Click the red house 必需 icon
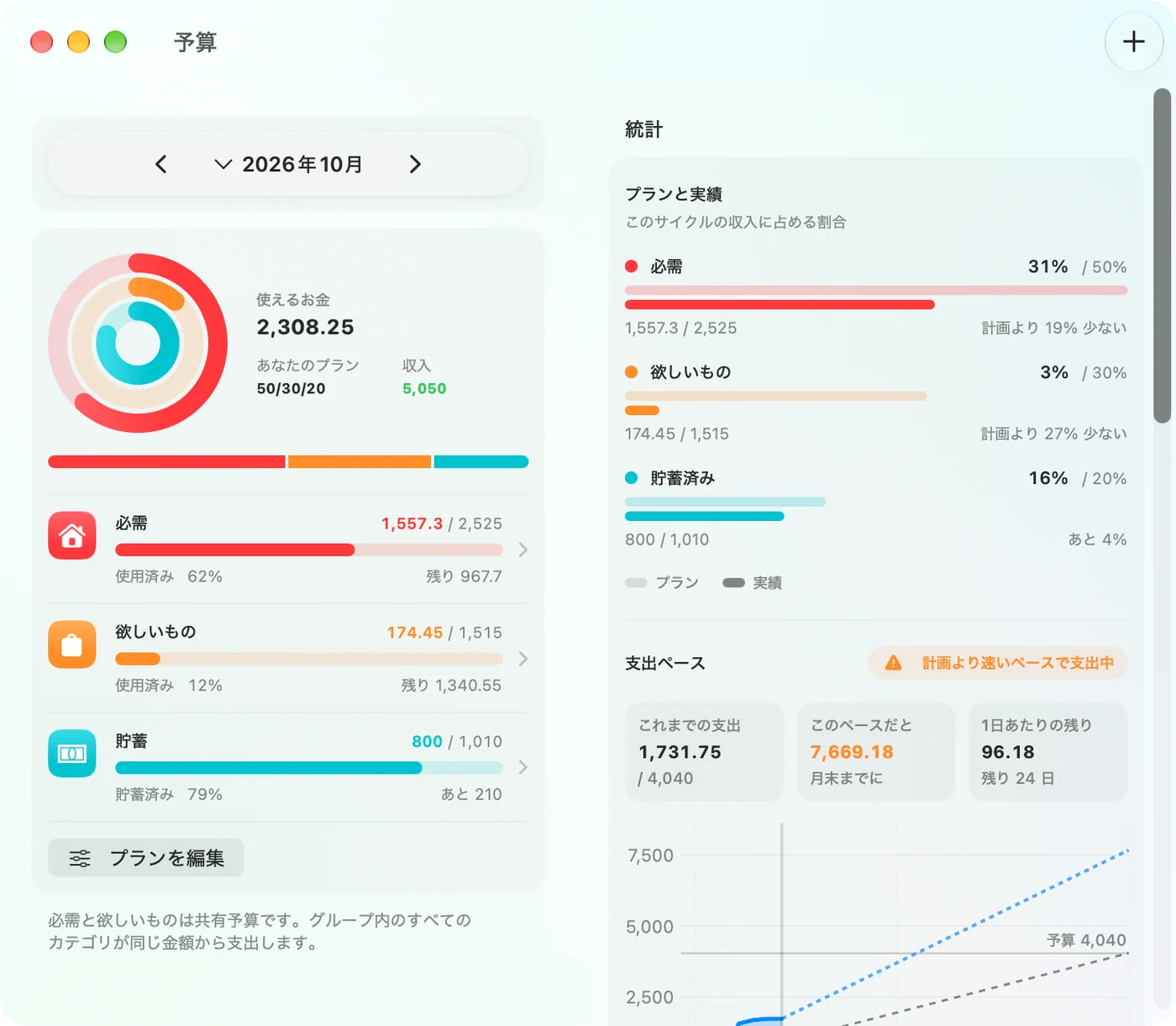This screenshot has width=1176, height=1026. click(72, 535)
